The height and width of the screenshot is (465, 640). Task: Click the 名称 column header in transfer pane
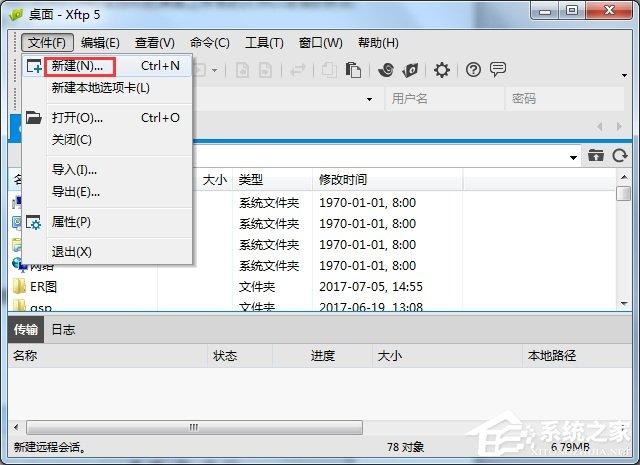coord(108,356)
